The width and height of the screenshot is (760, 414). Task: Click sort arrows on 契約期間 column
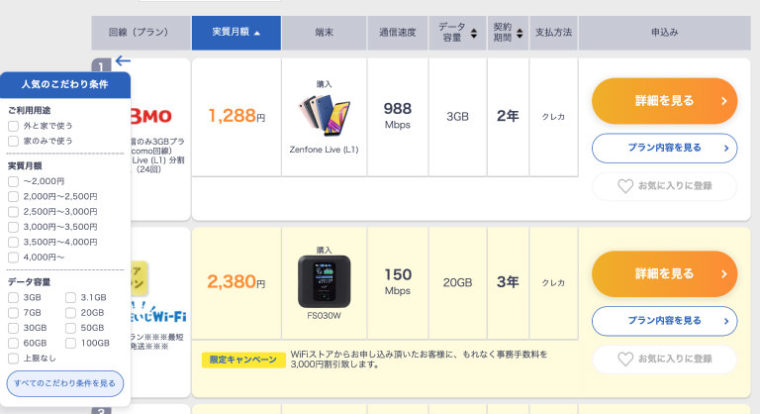point(520,33)
